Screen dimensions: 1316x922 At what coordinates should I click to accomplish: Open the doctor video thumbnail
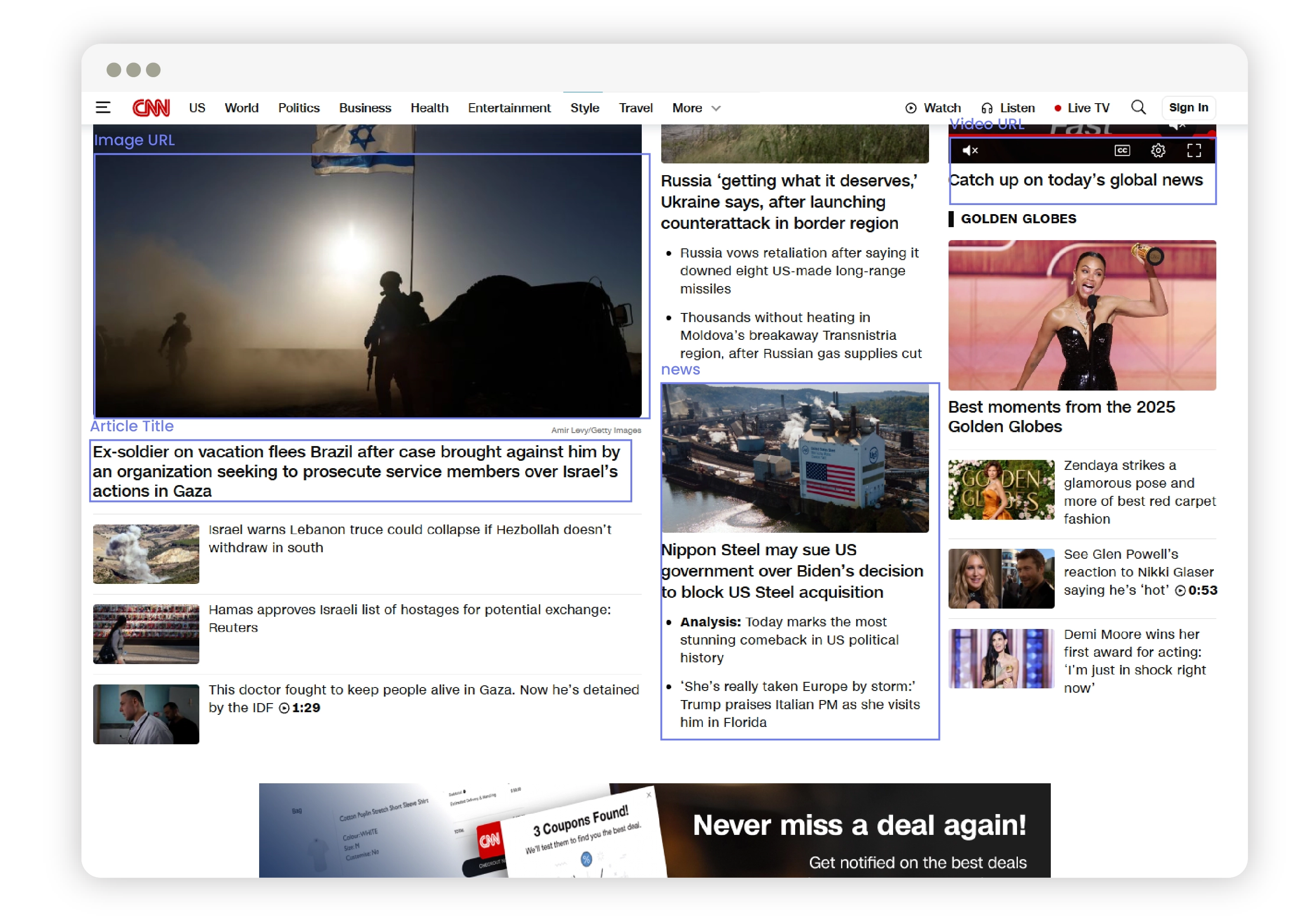coord(146,714)
